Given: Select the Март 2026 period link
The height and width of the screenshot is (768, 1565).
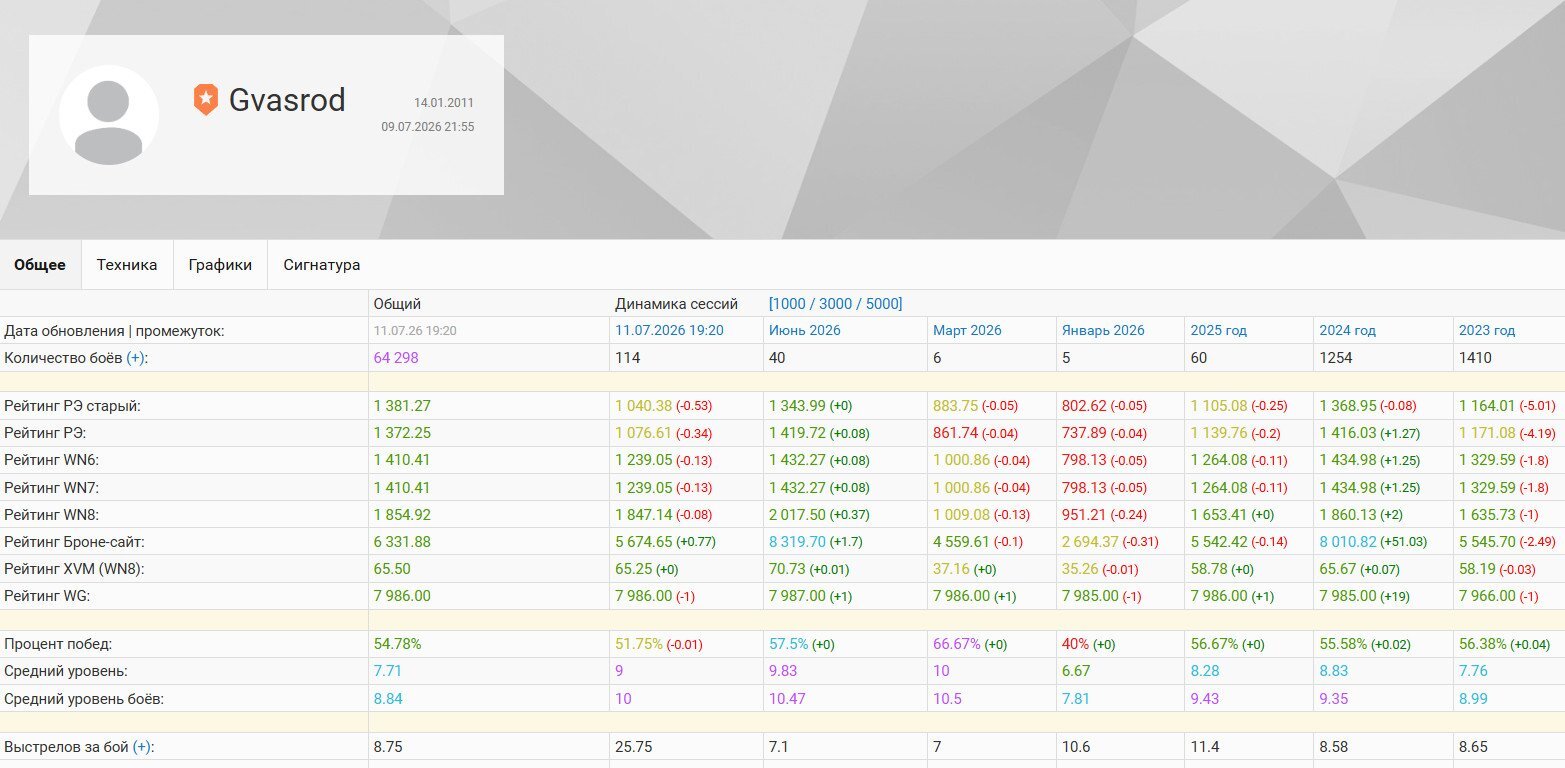Looking at the screenshot, I should [967, 330].
